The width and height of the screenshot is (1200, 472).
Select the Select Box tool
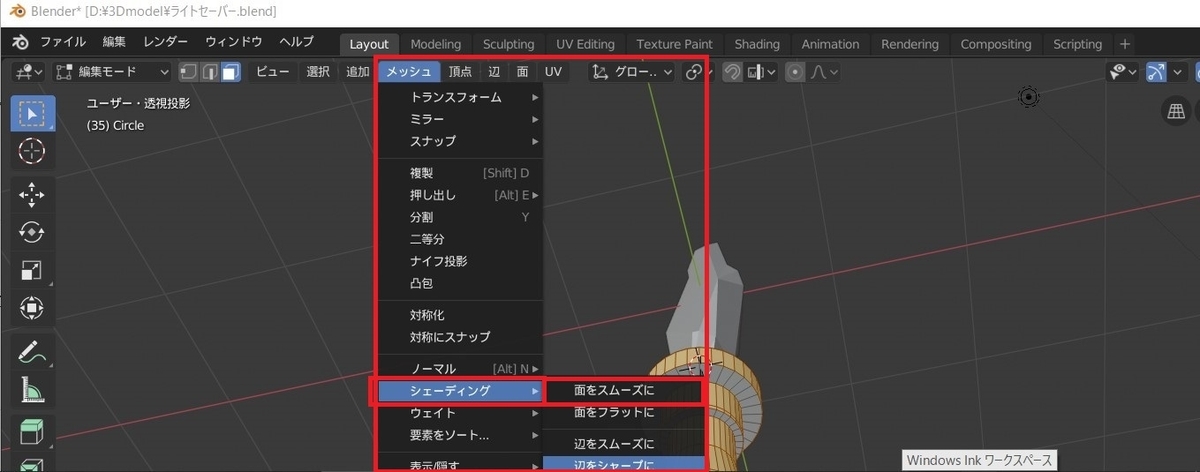32,113
